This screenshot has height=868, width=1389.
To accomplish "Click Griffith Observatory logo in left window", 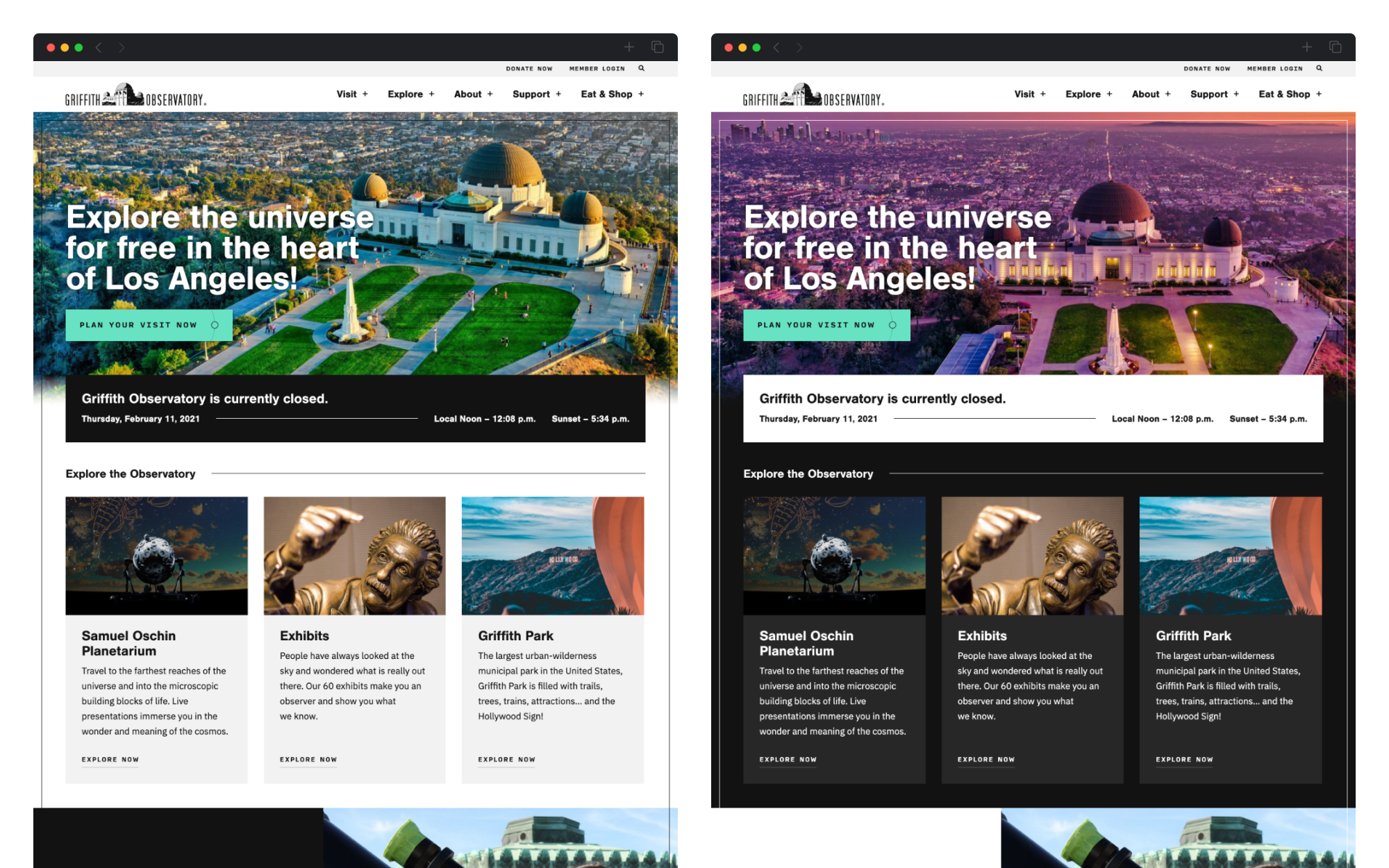I will [x=135, y=96].
